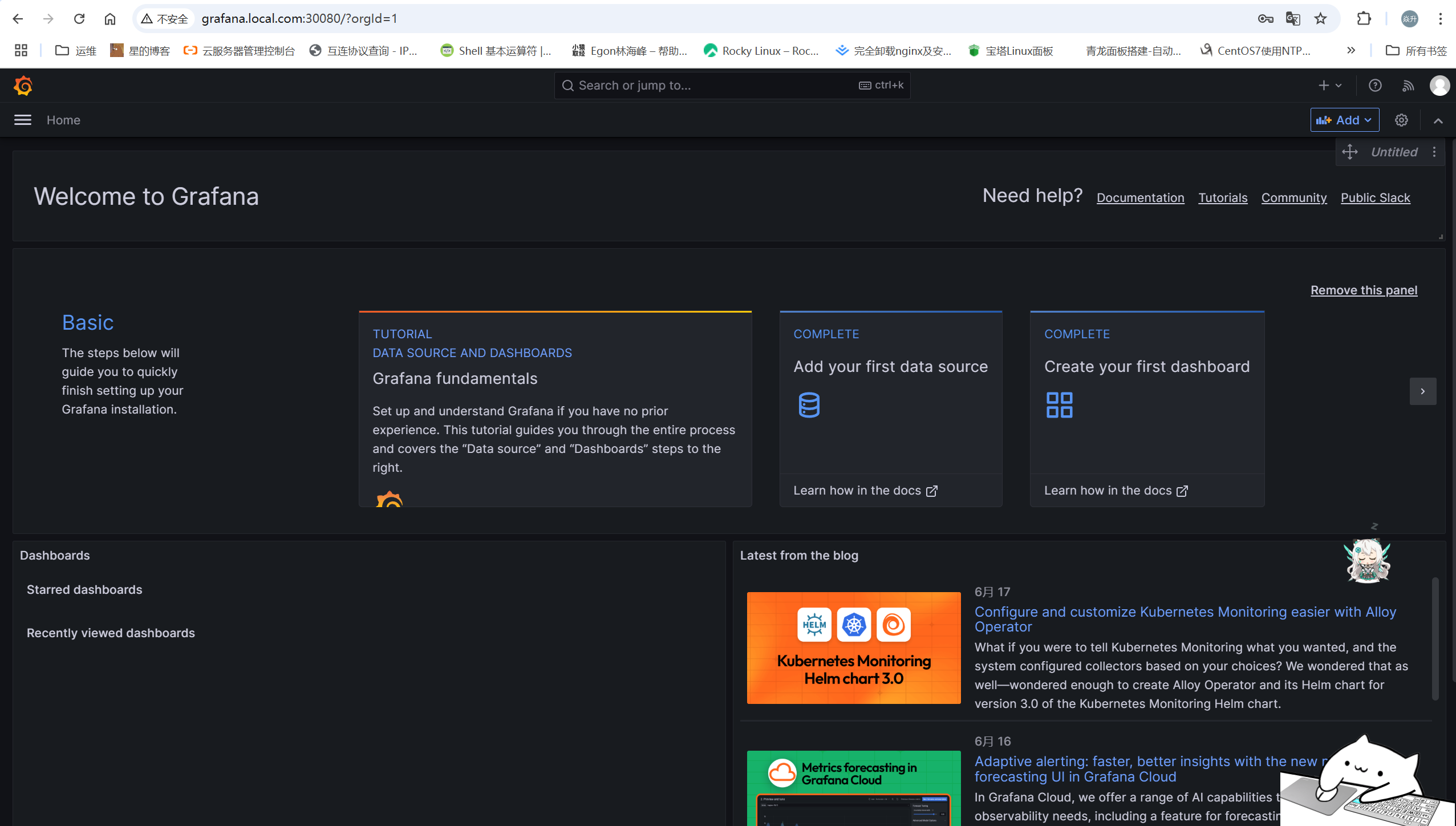Open the news RSS feed icon
Image resolution: width=1456 pixels, height=826 pixels.
[1408, 86]
